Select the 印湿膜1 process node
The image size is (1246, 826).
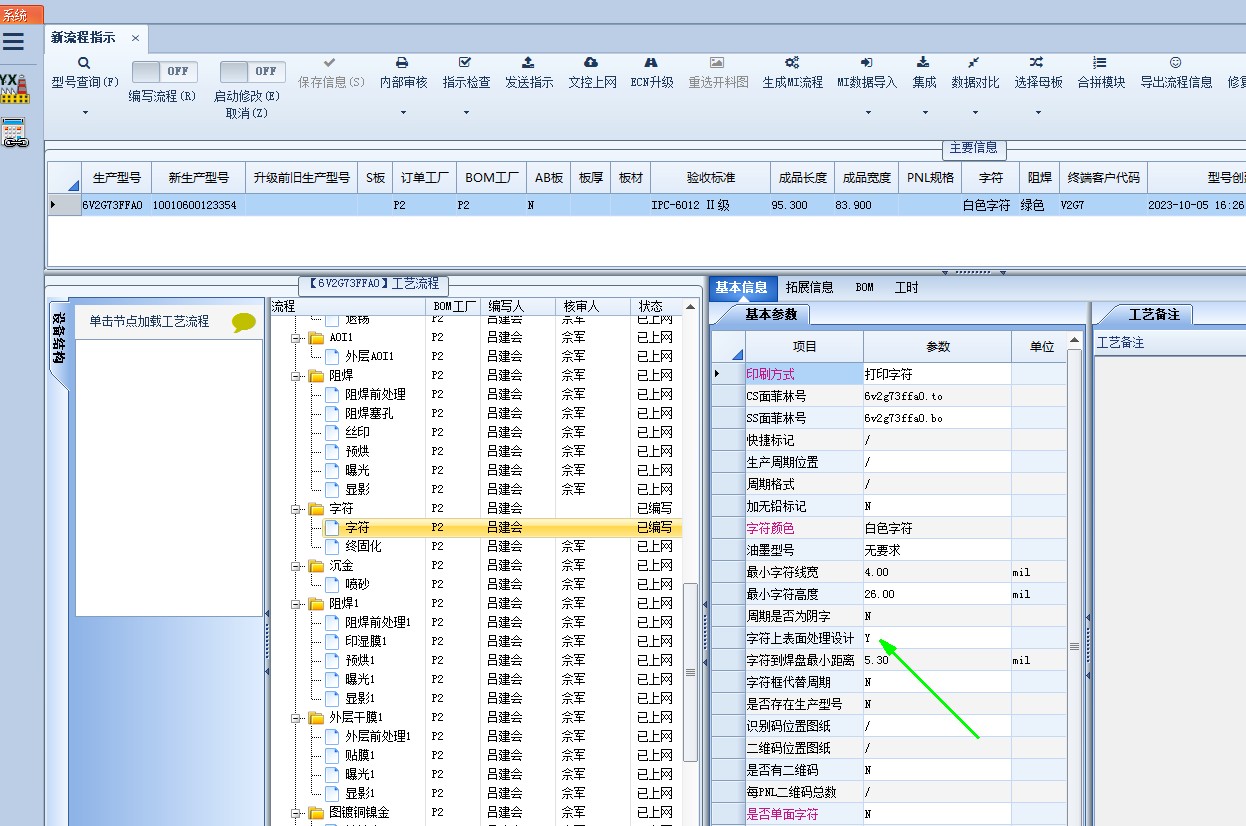pyautogui.click(x=366, y=642)
